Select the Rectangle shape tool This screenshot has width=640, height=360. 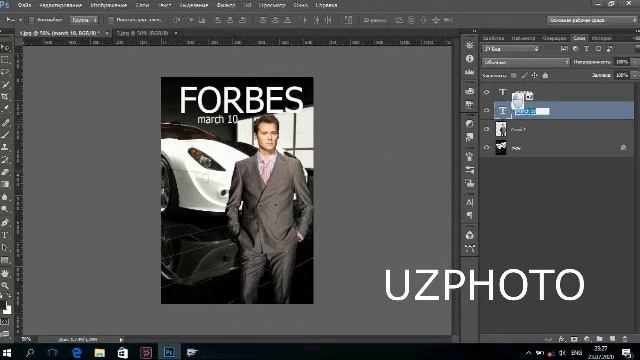point(5,260)
